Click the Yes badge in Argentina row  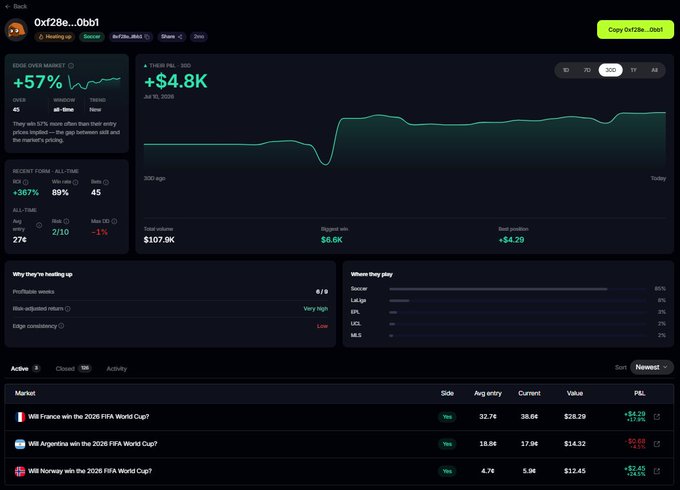point(447,444)
